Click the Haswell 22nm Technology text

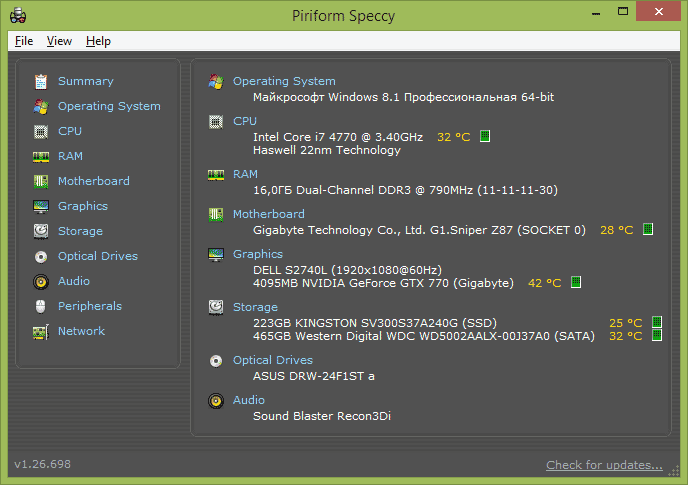pos(327,150)
